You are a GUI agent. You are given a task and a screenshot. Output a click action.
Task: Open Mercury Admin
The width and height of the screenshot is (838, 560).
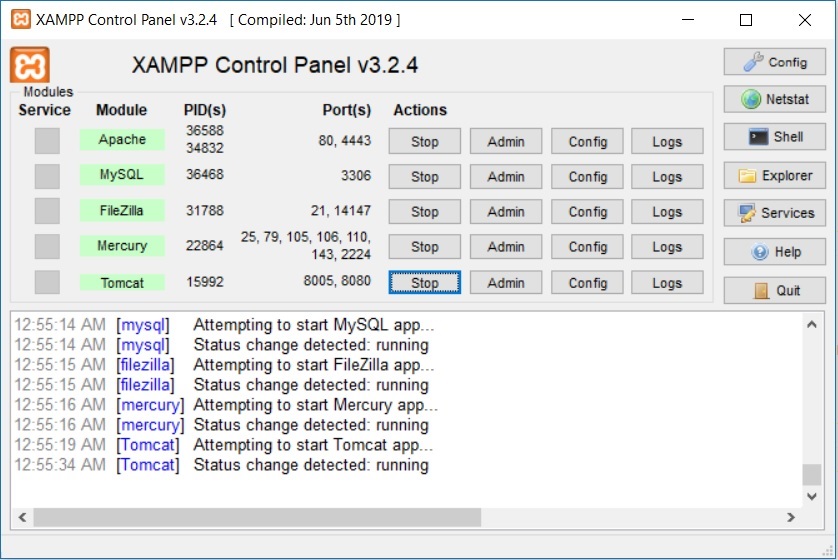506,247
